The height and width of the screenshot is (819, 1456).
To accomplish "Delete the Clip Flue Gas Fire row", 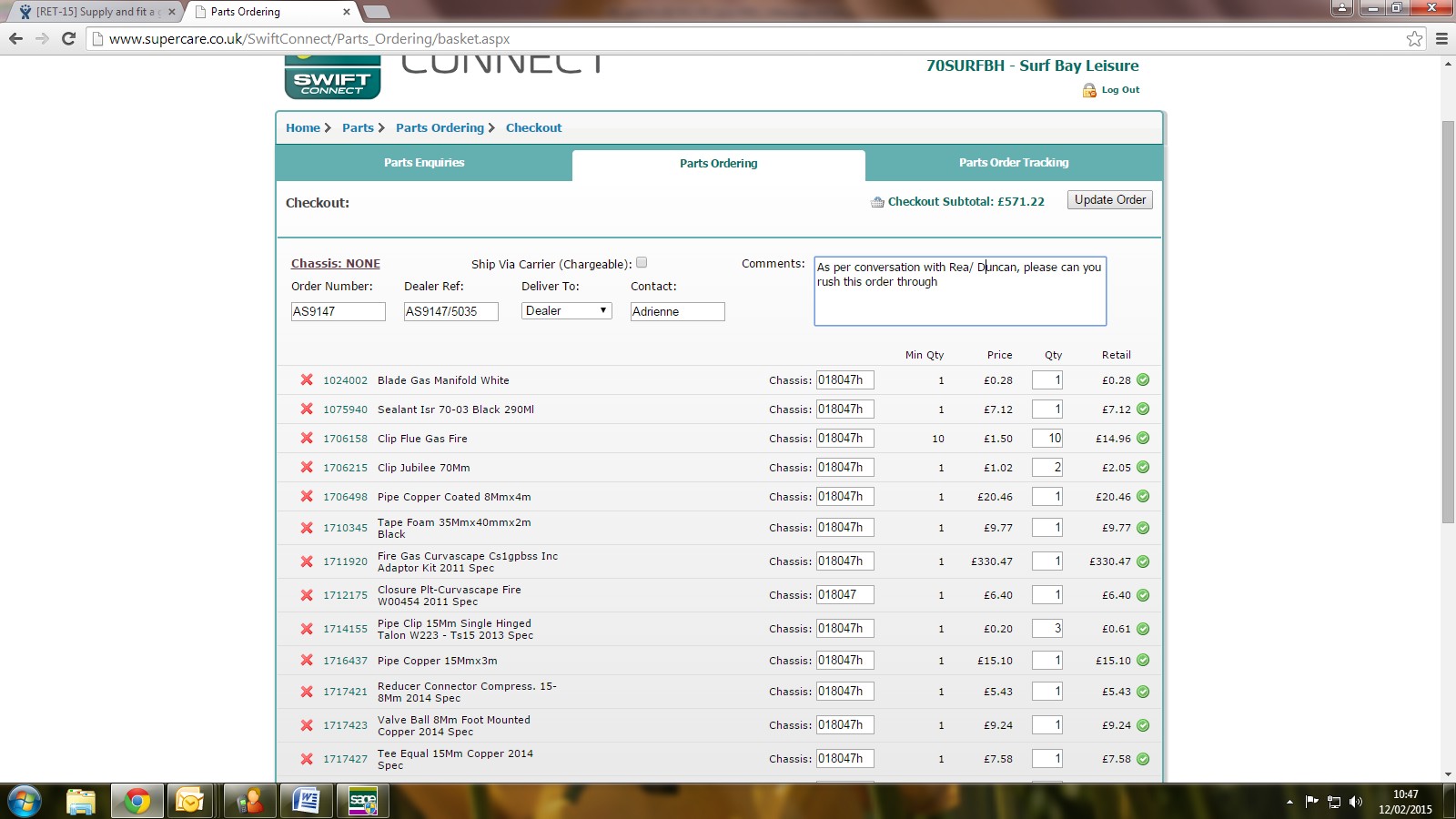I will coord(307,439).
